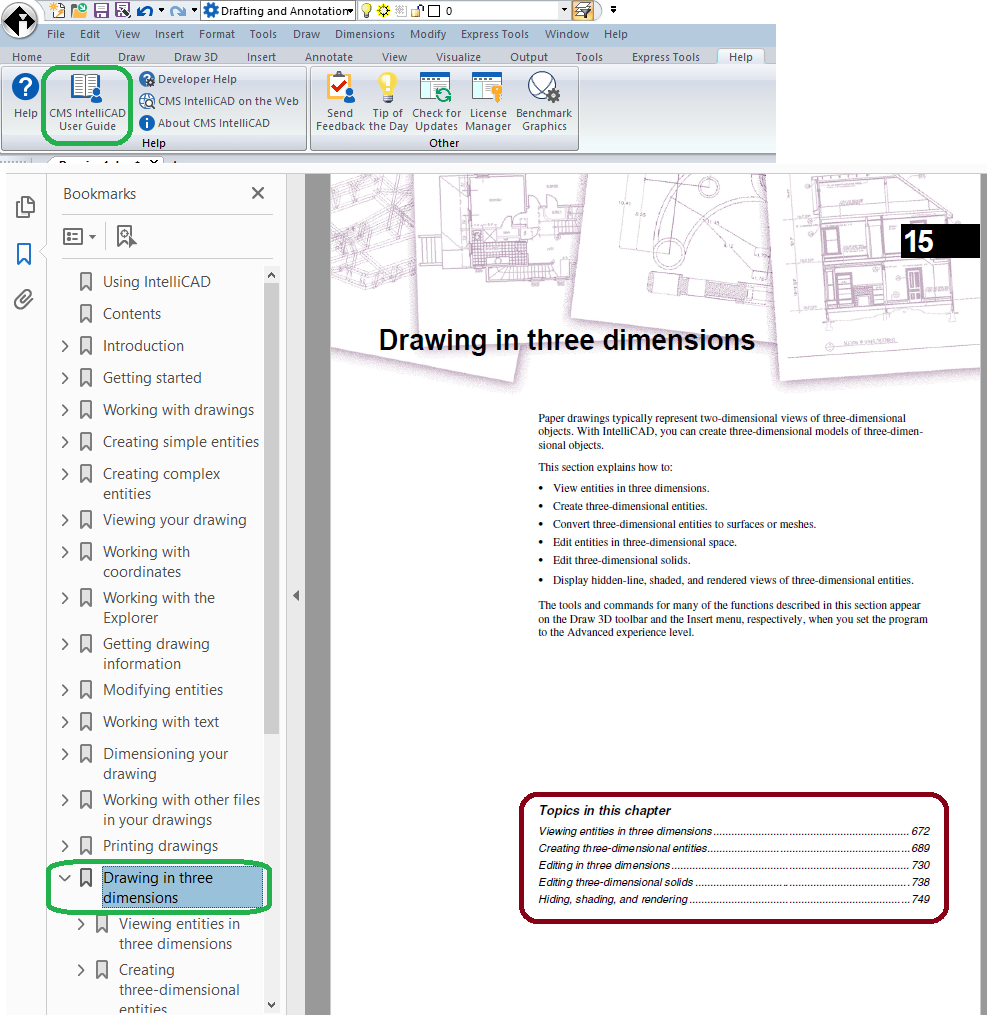Open the bookmark options dropdown menu
This screenshot has height=1022, width=992.
pos(80,237)
